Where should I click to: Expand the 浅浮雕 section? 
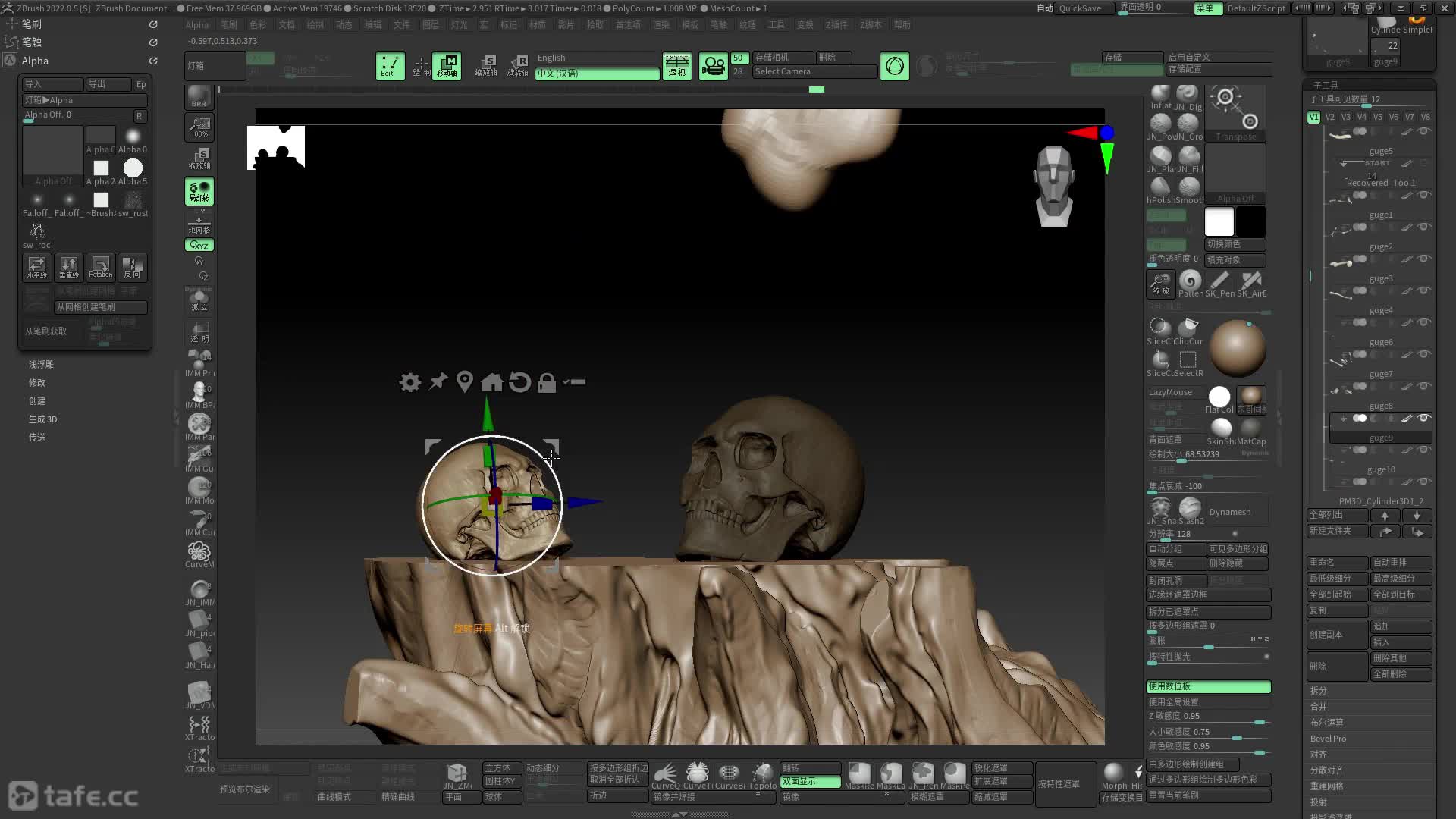pyautogui.click(x=41, y=365)
